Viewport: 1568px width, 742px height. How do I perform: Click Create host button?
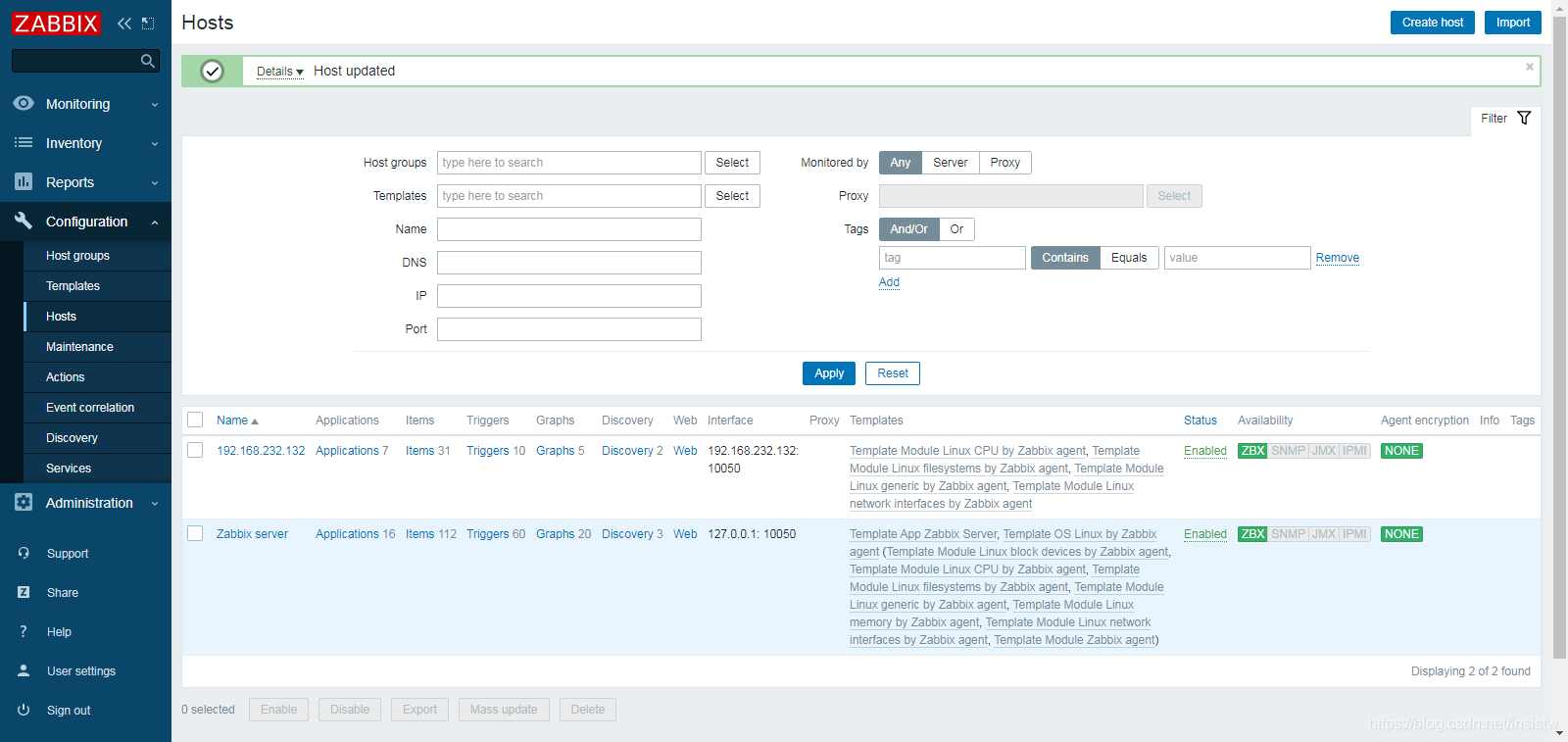(x=1433, y=23)
